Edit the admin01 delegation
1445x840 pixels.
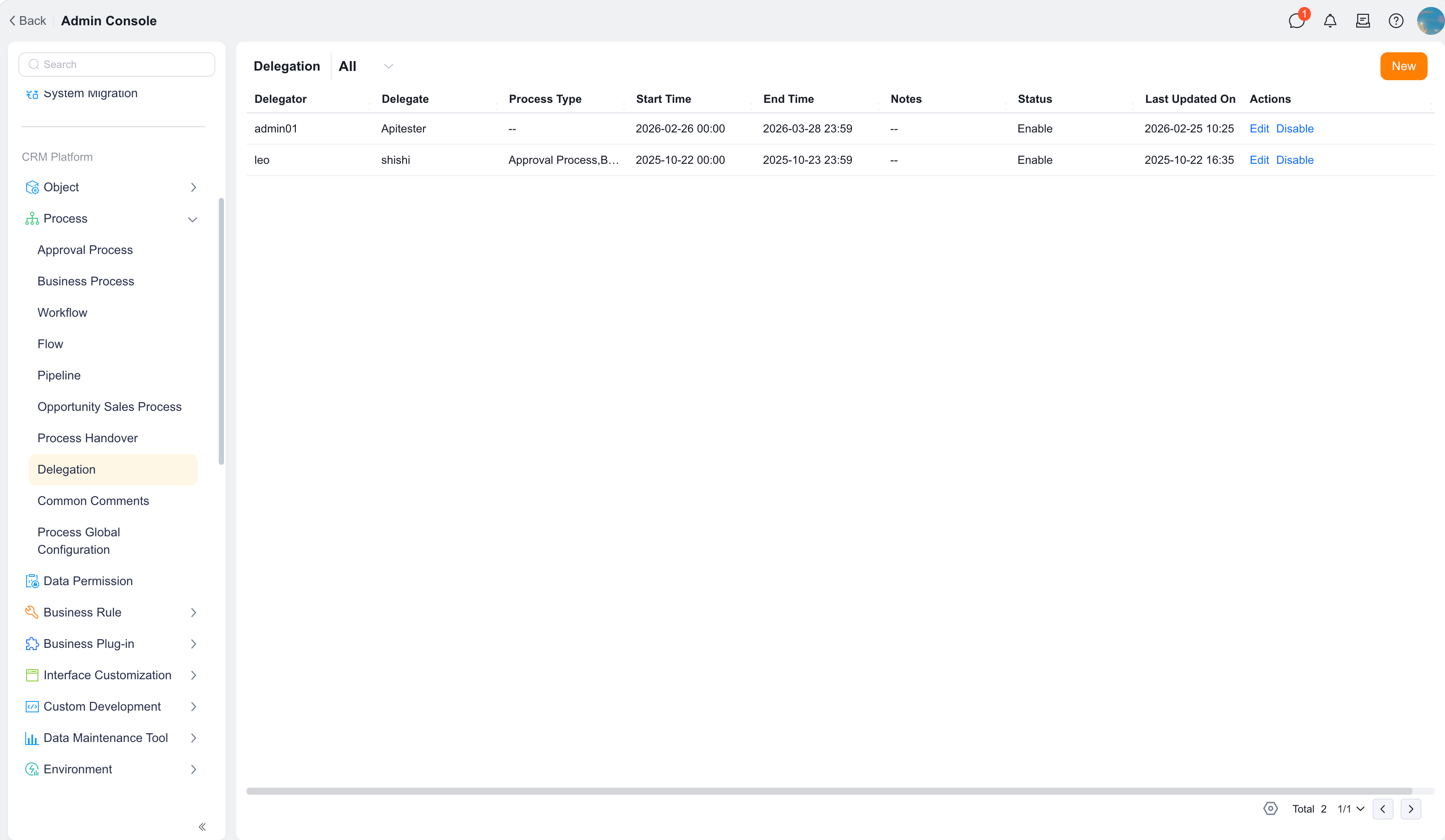1259,129
